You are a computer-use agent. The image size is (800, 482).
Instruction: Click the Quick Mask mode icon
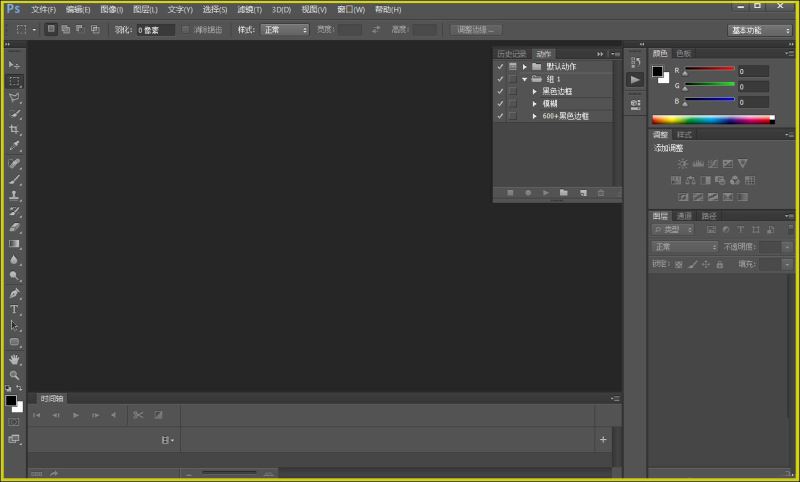pyautogui.click(x=14, y=422)
